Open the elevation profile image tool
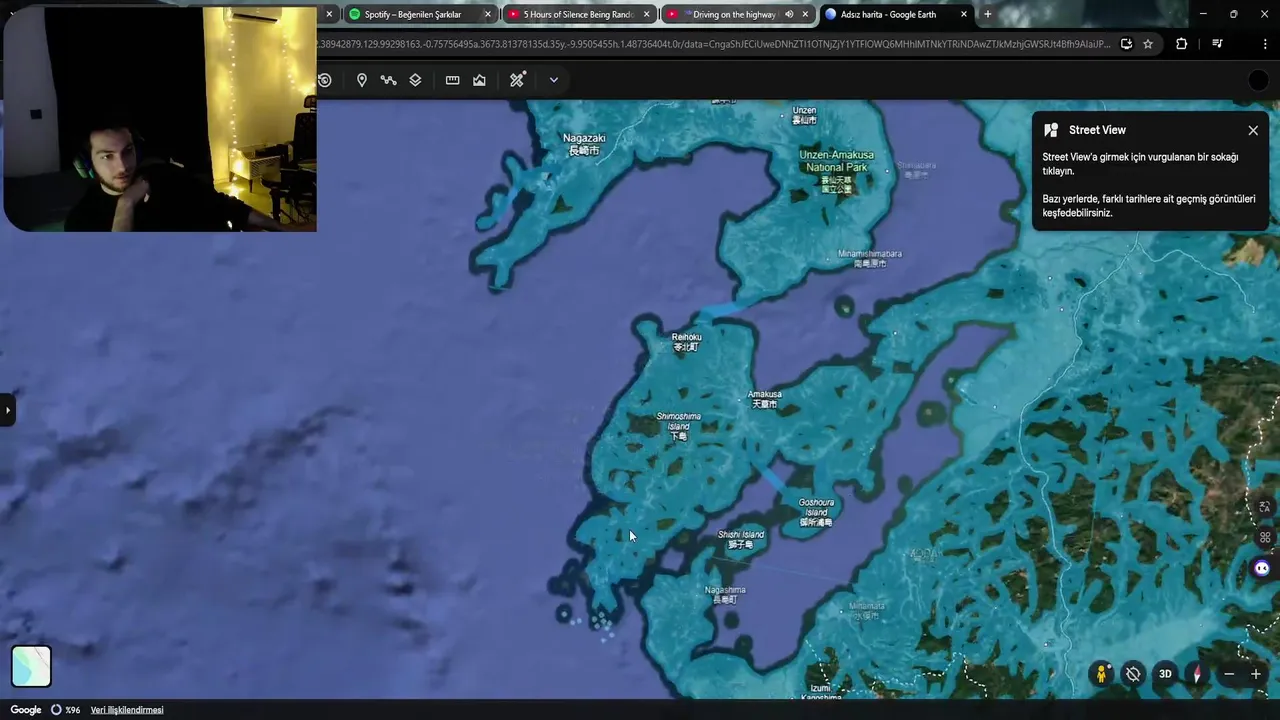1280x720 pixels. pos(479,80)
